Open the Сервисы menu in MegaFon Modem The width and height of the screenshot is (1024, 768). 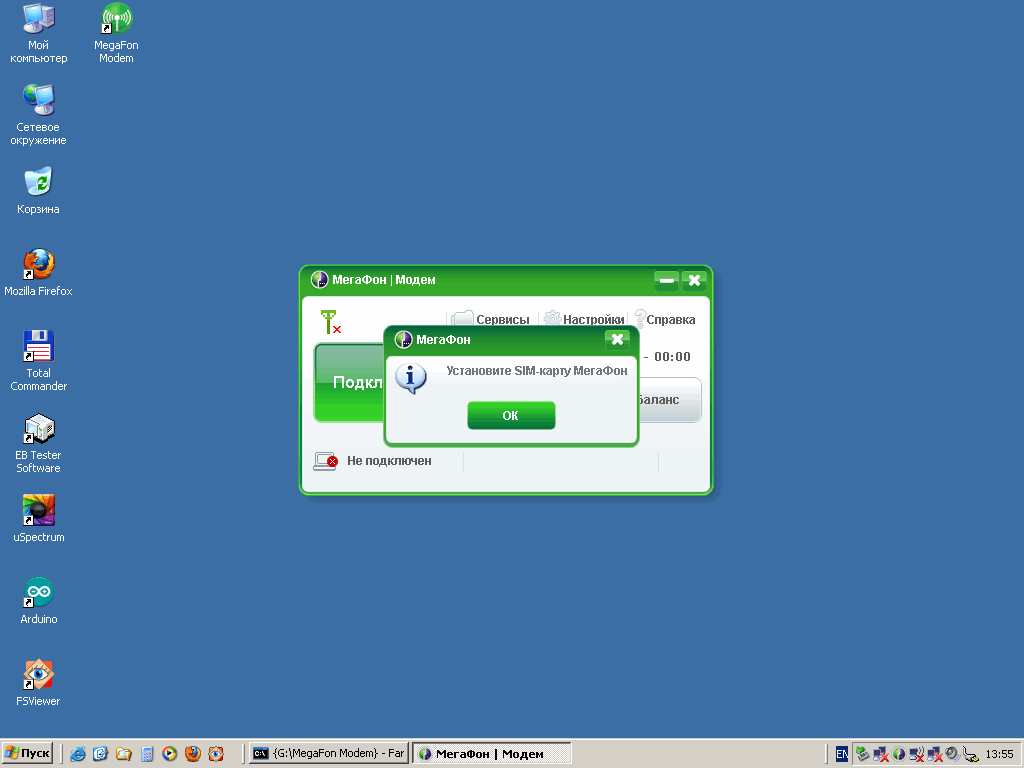490,319
